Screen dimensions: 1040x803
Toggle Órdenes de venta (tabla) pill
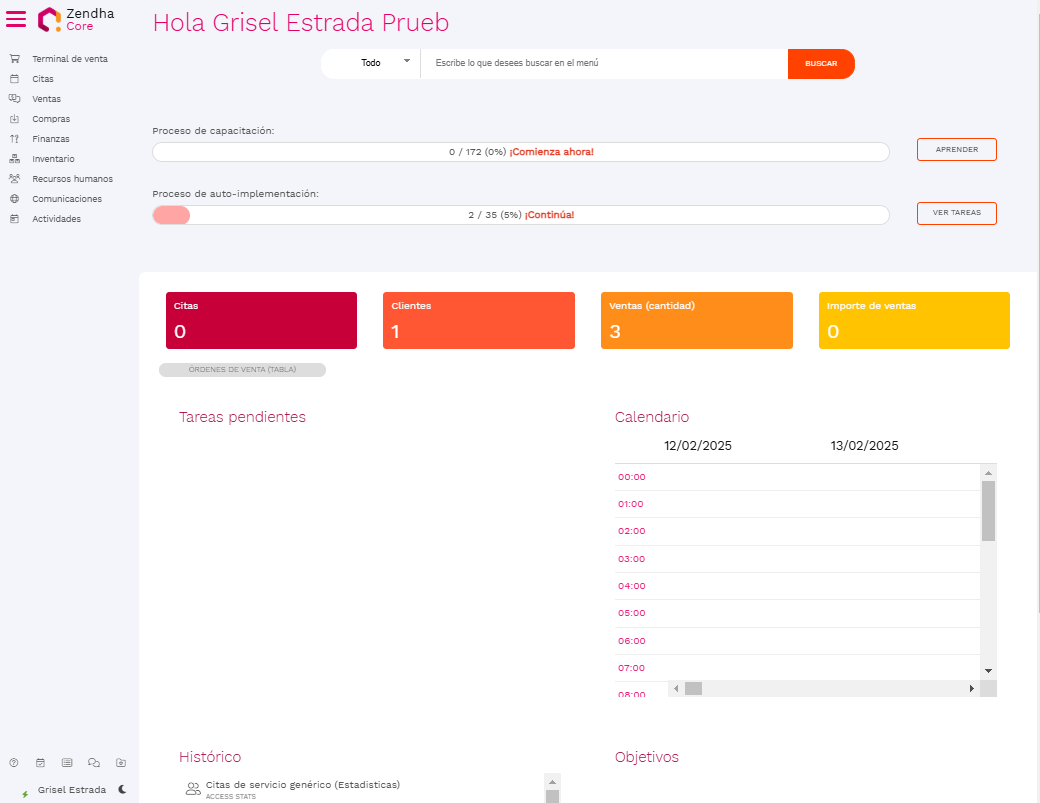[242, 370]
